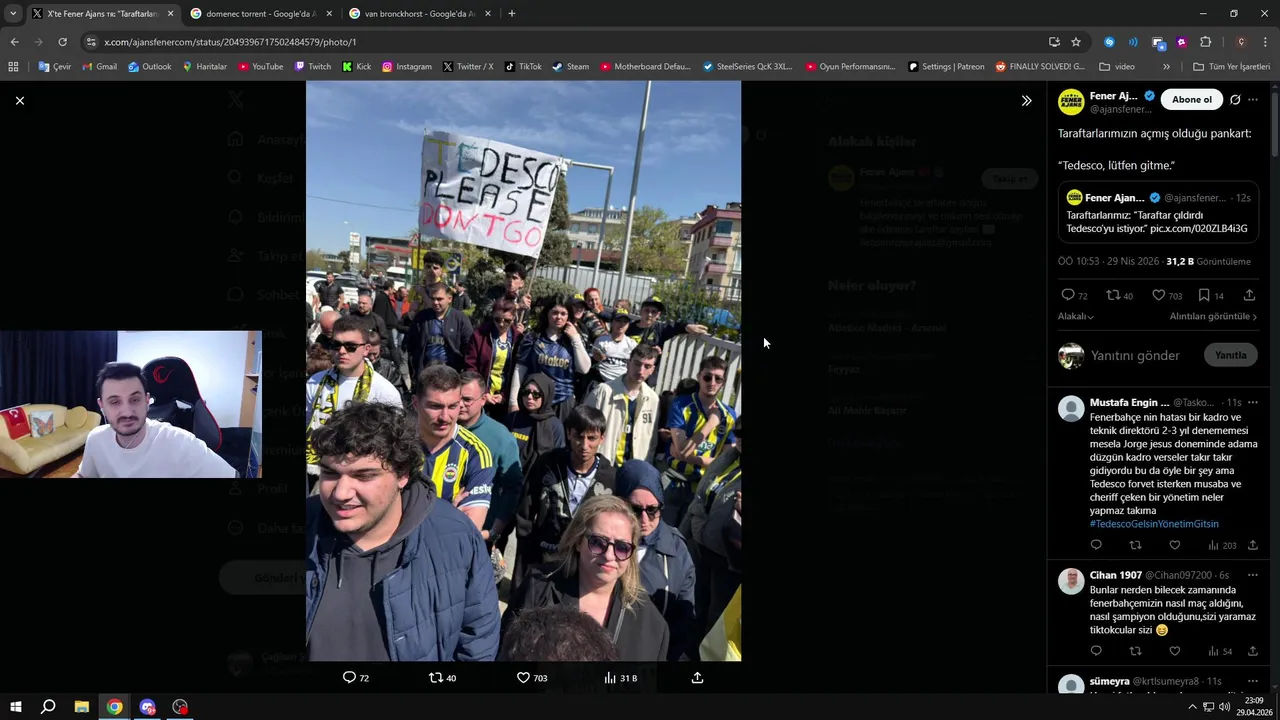Show hidden system tray icons
Viewport: 1280px width, 720px height.
(x=1192, y=707)
